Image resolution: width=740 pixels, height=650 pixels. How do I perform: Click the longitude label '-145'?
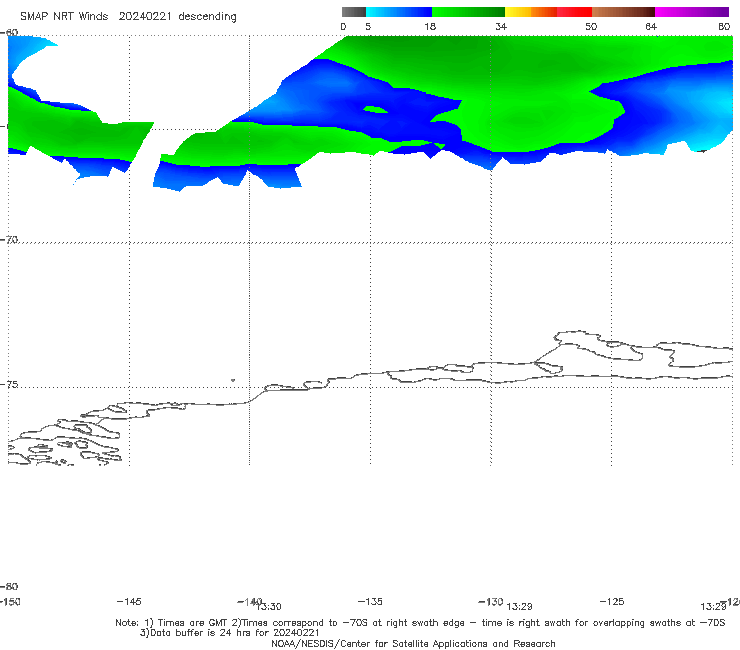pyautogui.click(x=129, y=601)
